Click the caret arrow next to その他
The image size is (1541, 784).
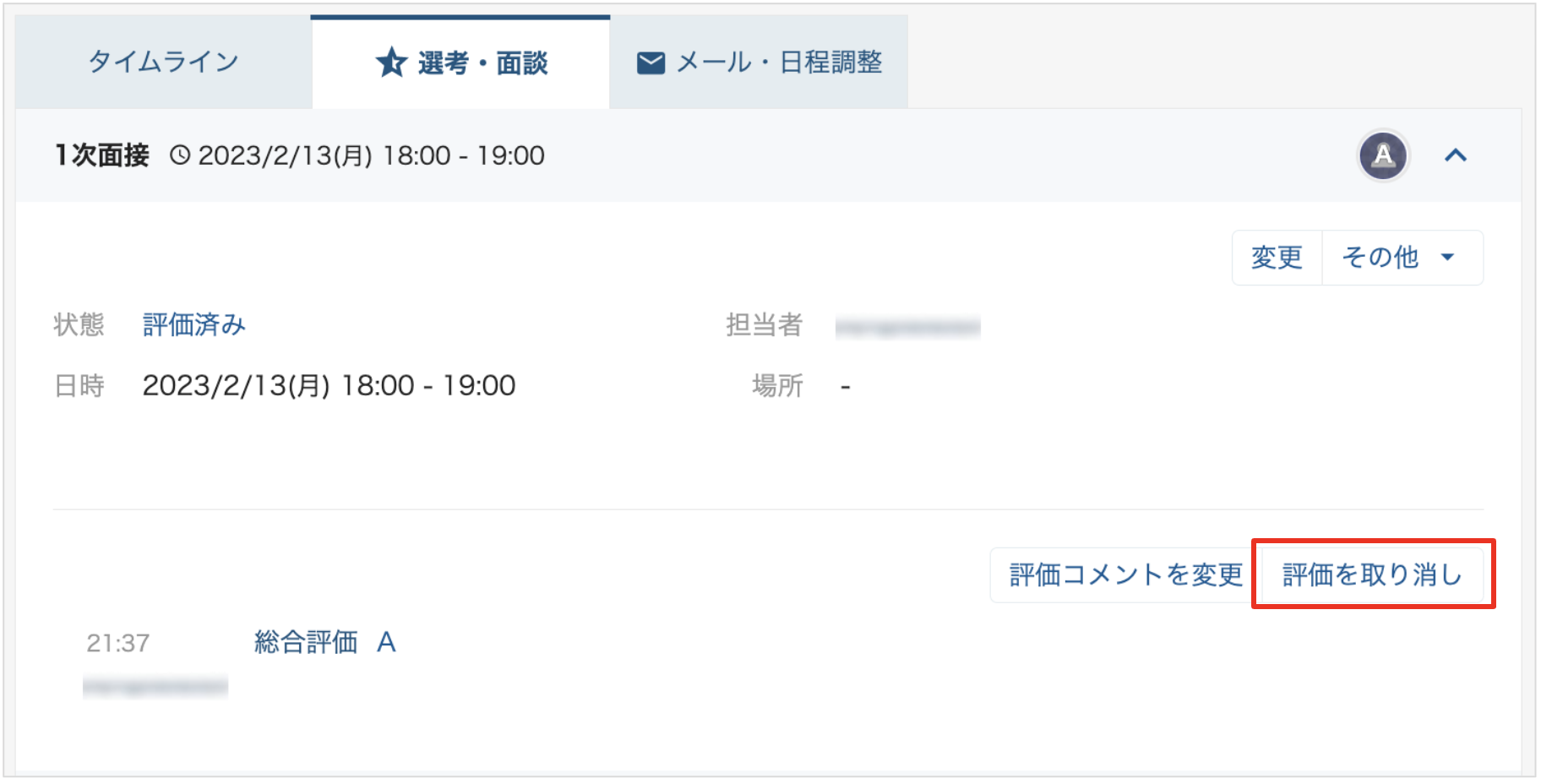pyautogui.click(x=1447, y=258)
